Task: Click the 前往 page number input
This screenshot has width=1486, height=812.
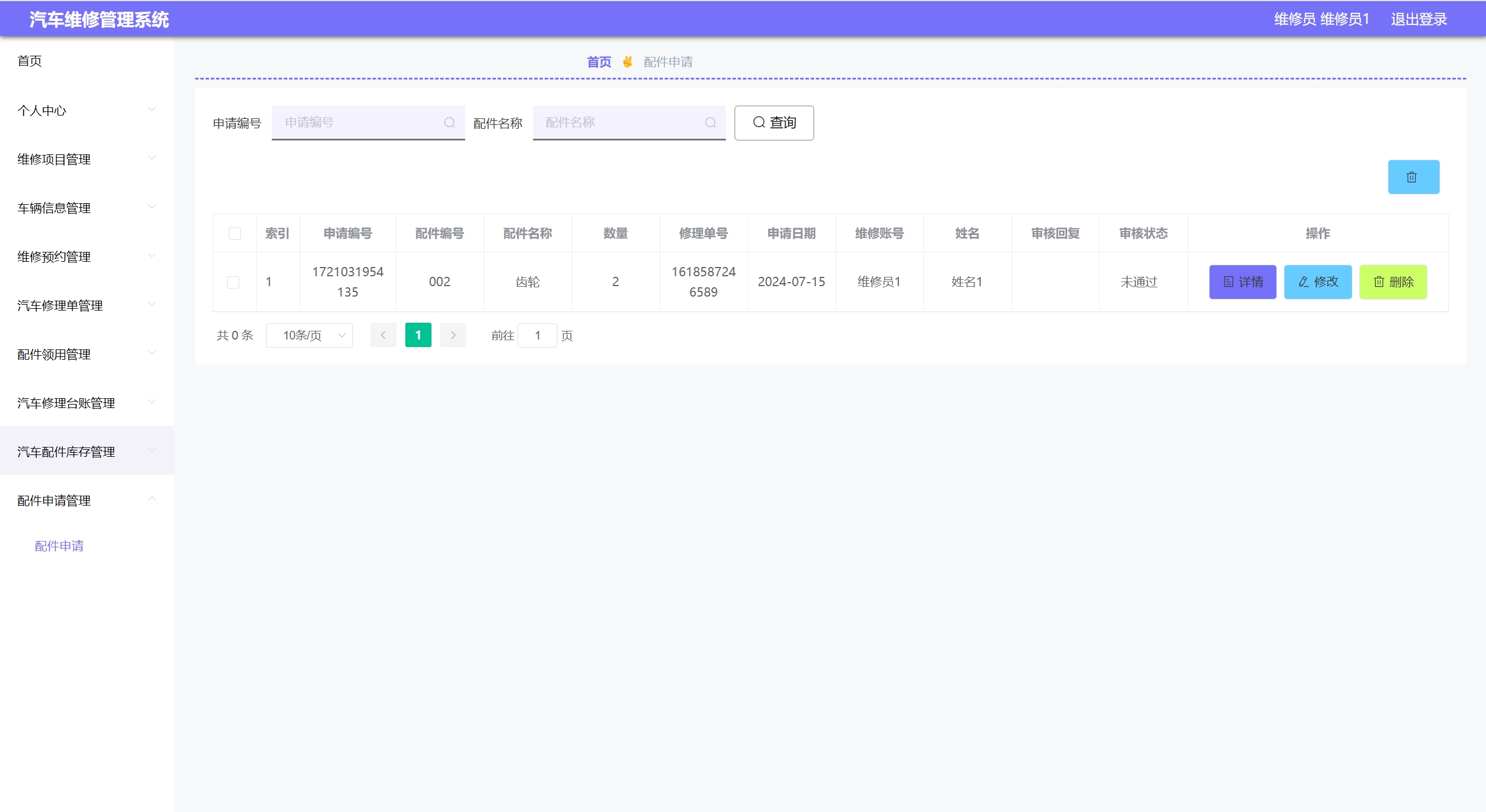Action: pyautogui.click(x=537, y=335)
